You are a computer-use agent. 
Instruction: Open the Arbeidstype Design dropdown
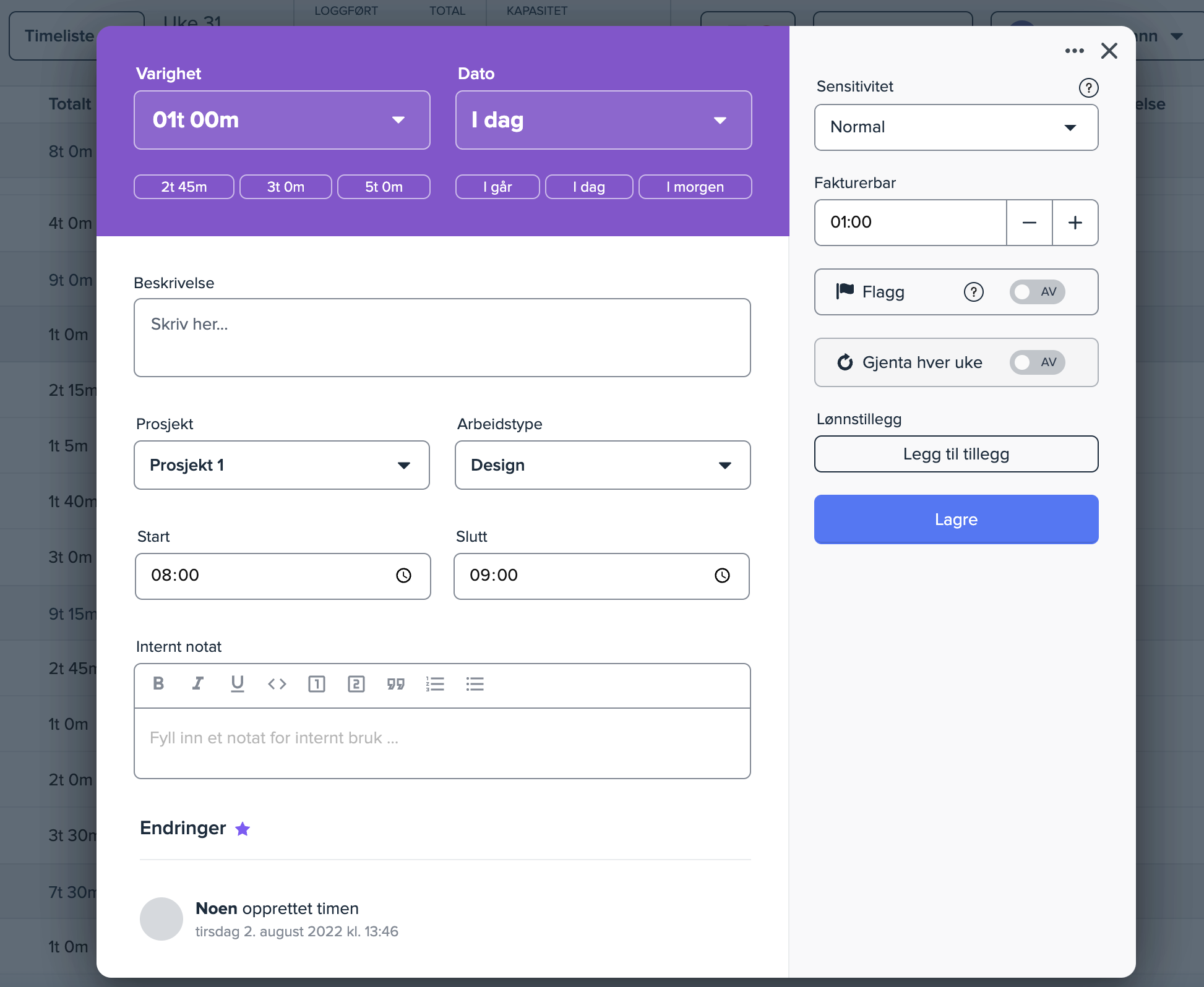pyautogui.click(x=603, y=465)
